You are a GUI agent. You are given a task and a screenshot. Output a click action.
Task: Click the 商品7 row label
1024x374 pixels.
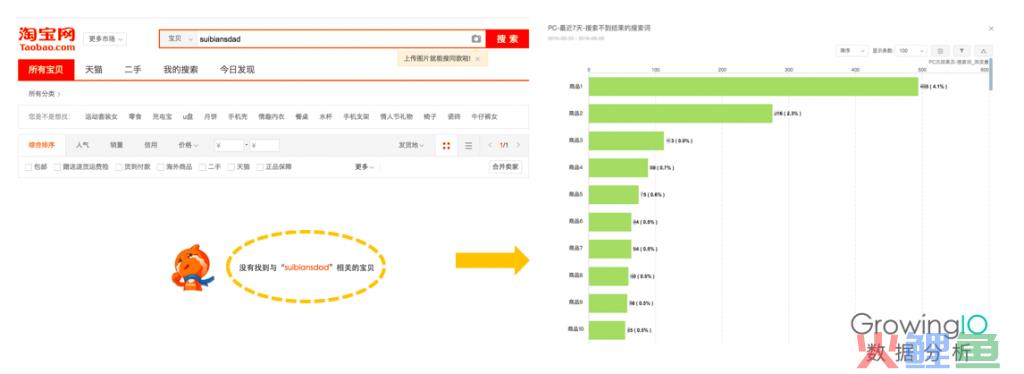[x=577, y=249]
